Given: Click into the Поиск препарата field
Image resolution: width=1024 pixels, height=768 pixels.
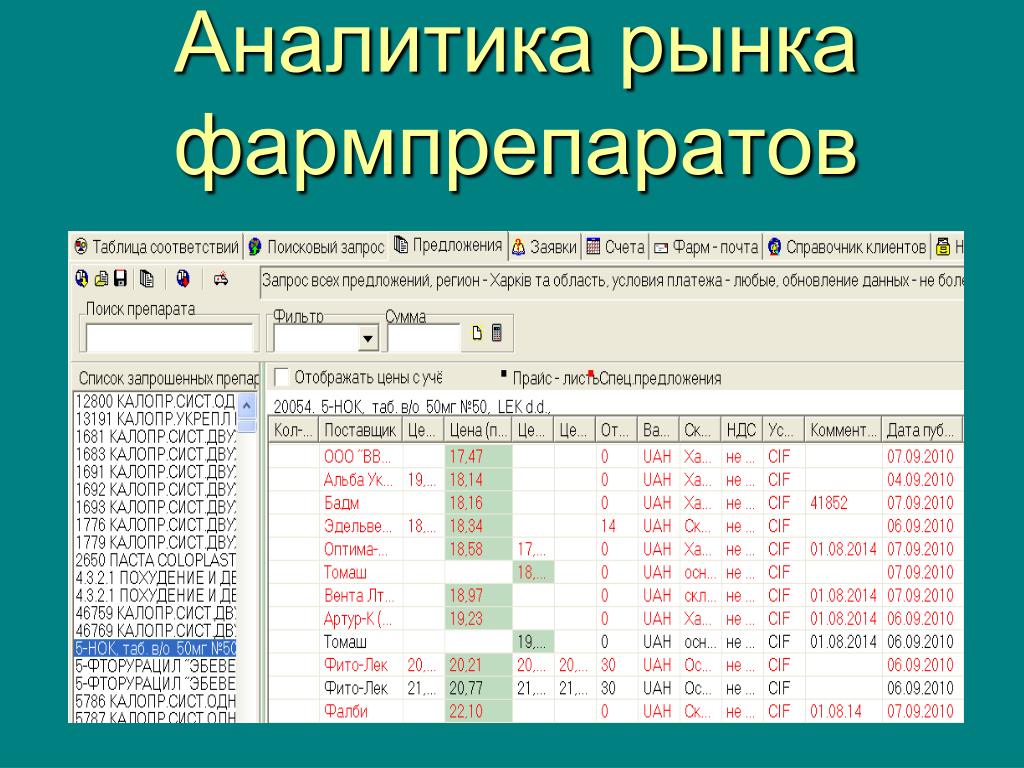Looking at the screenshot, I should click(169, 338).
